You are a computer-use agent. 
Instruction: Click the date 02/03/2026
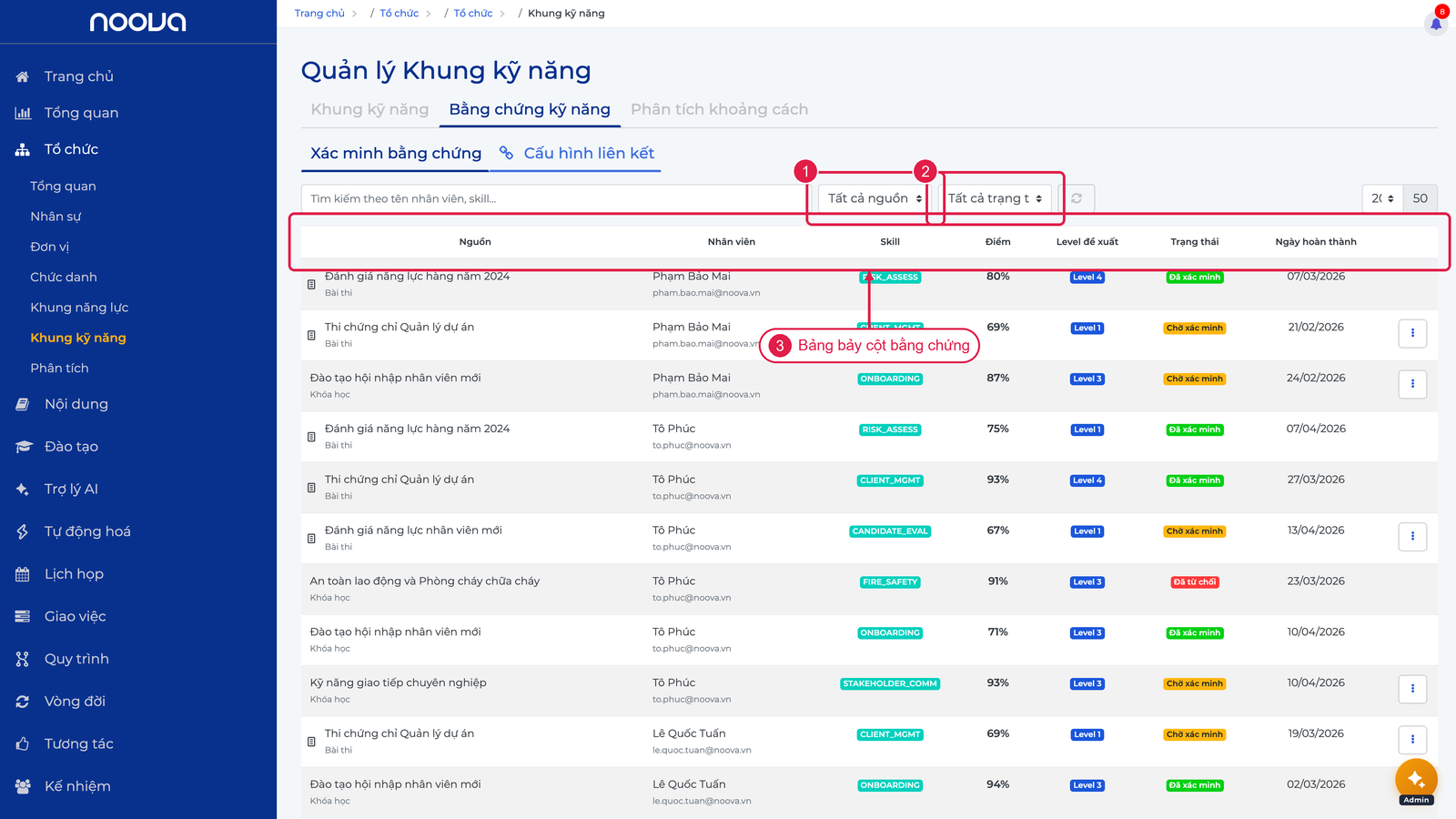click(1316, 784)
